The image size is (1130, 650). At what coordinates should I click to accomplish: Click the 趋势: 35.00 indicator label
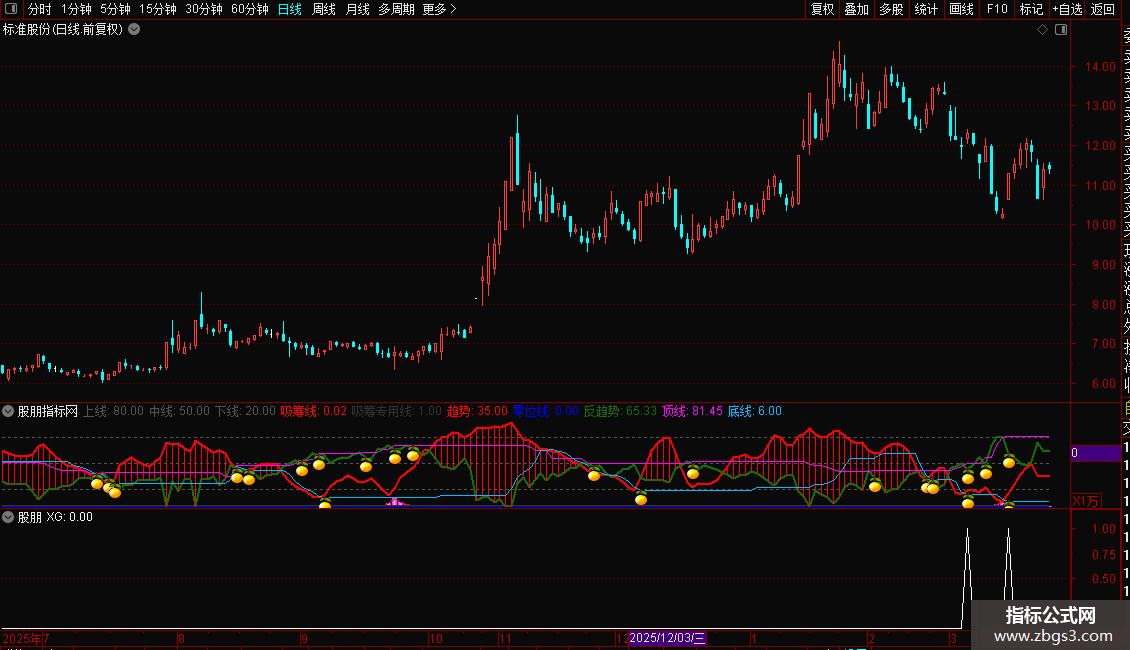(x=477, y=411)
